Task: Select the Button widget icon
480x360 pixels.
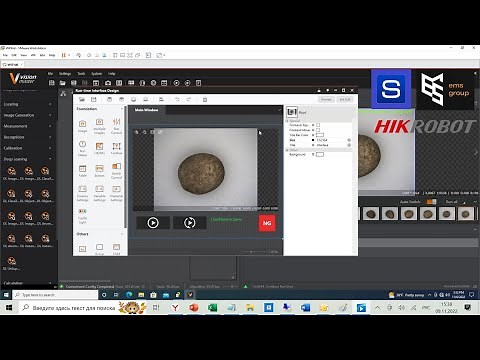Action: tap(99, 170)
